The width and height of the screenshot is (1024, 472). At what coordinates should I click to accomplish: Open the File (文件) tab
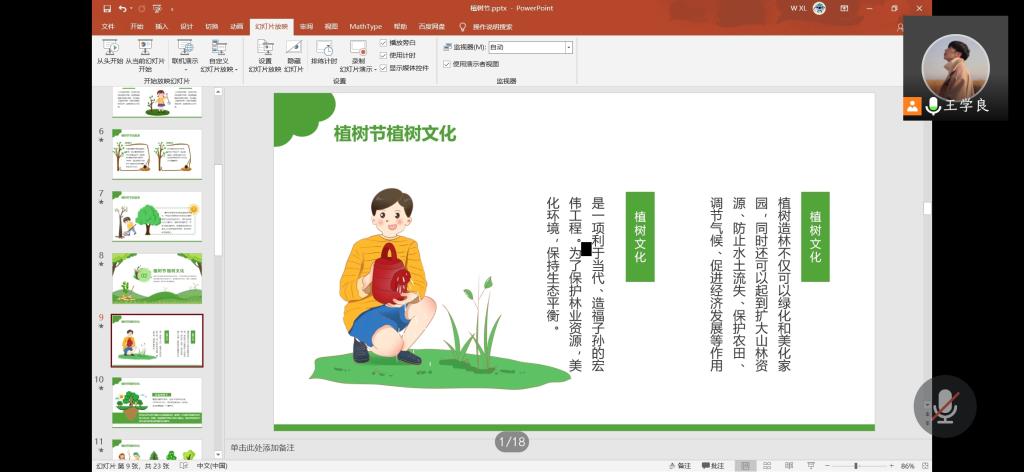click(108, 27)
